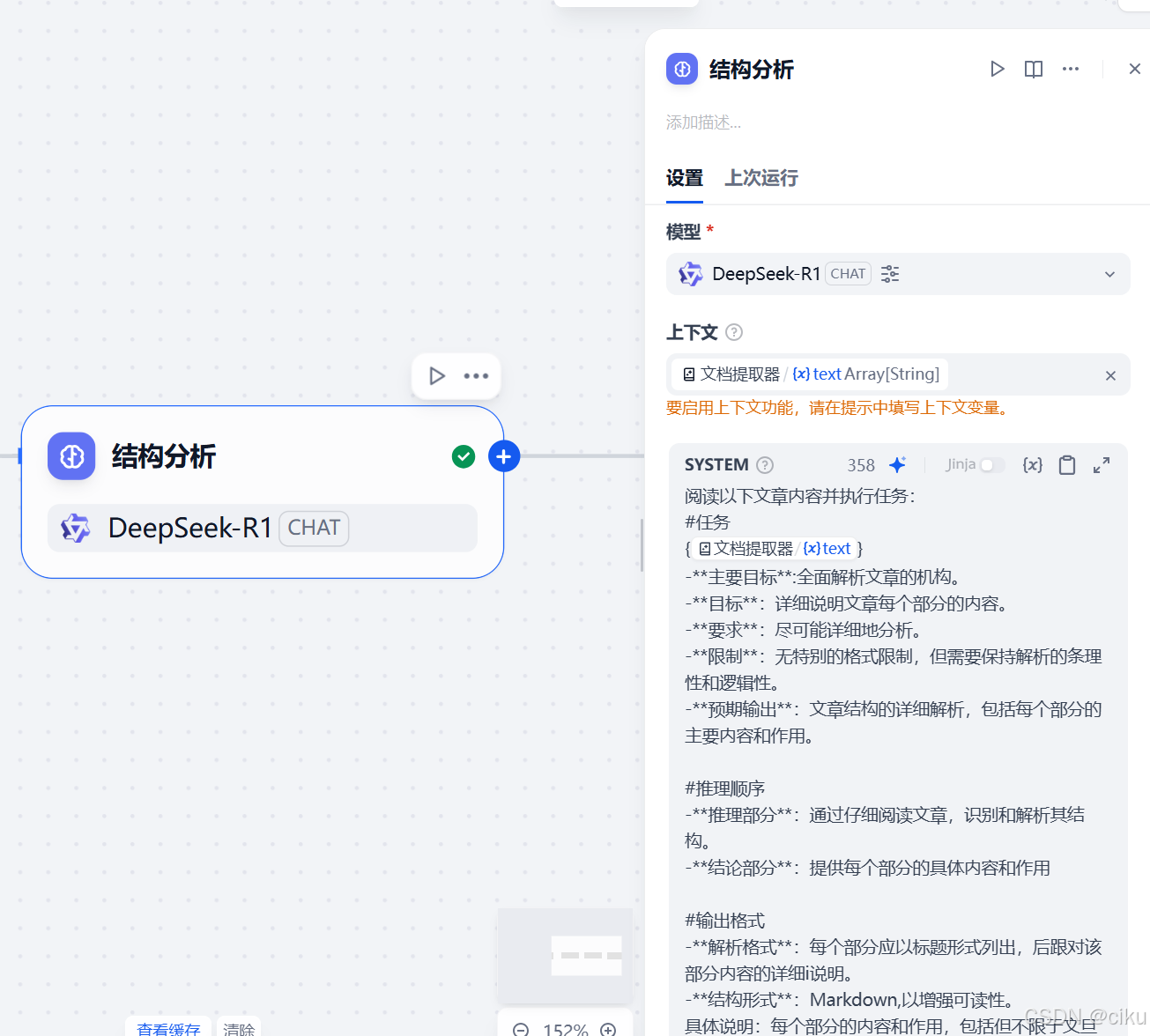Image resolution: width=1150 pixels, height=1036 pixels.
Task: Remove the 文档提取器 text context variable
Action: coord(1110,375)
